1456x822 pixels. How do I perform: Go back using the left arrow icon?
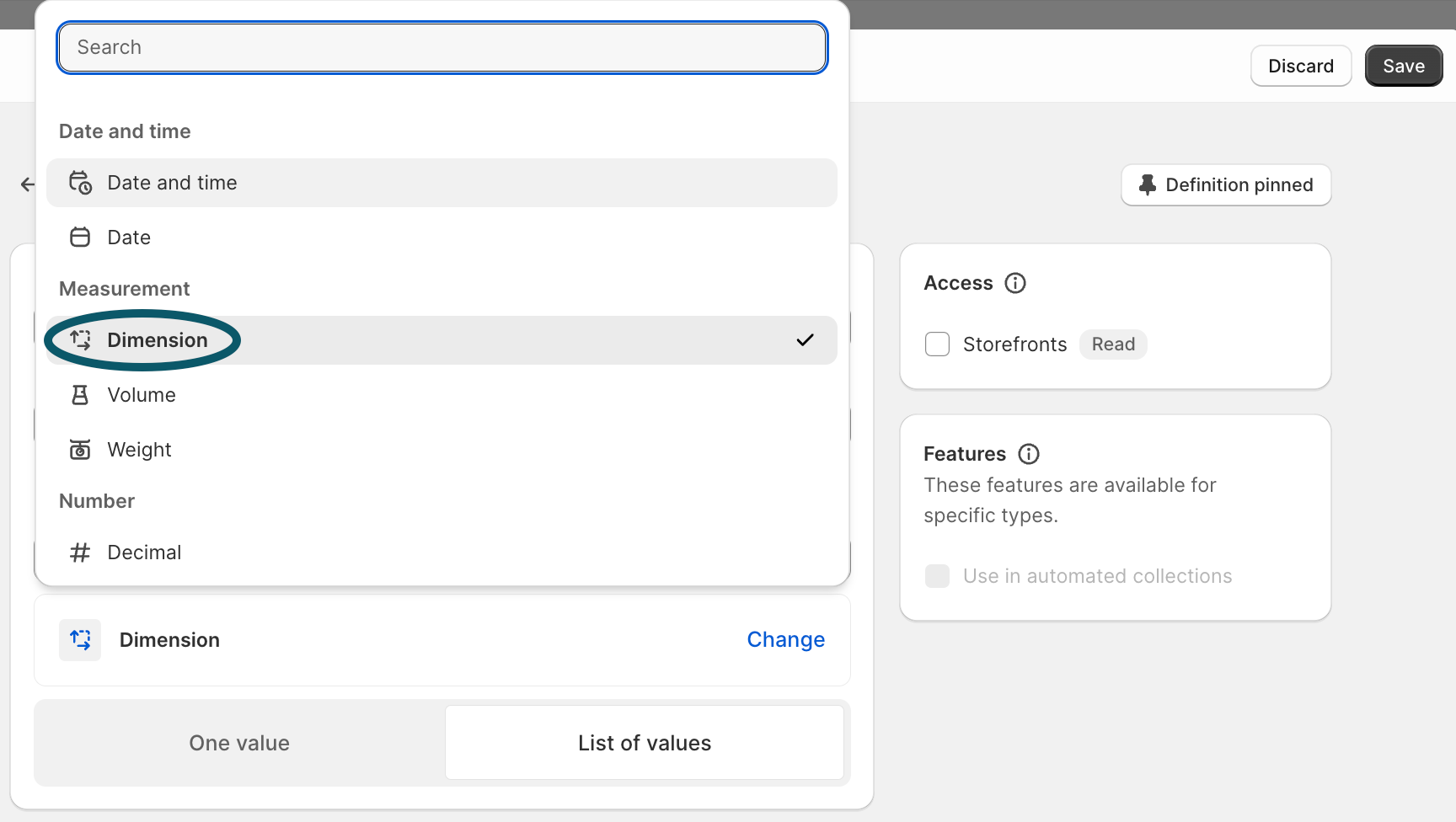[x=28, y=184]
